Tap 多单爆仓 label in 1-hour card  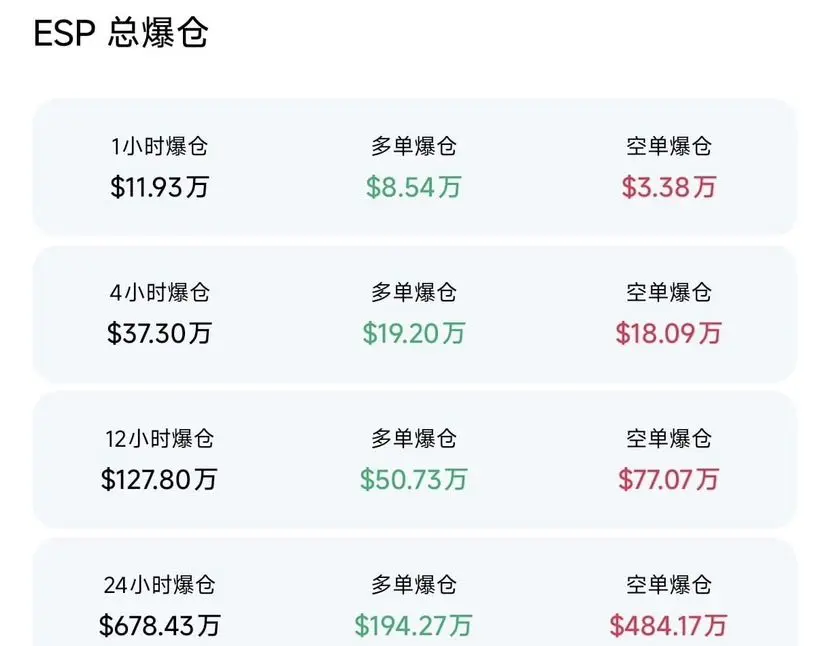pos(414,147)
